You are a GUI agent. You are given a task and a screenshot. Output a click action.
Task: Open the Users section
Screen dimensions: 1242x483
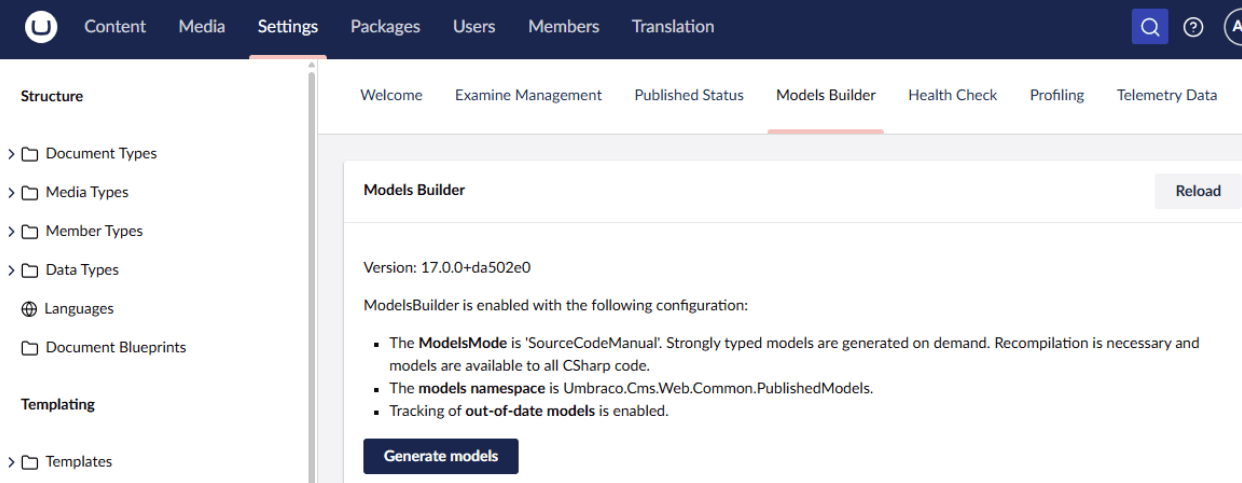click(x=474, y=27)
